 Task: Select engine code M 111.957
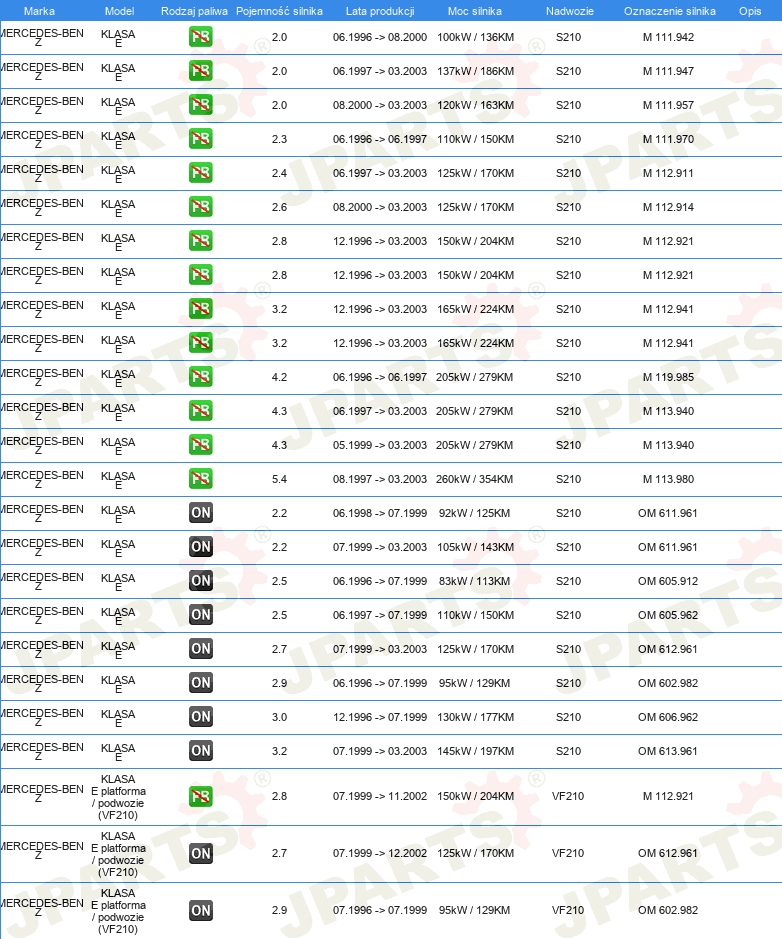tap(668, 105)
